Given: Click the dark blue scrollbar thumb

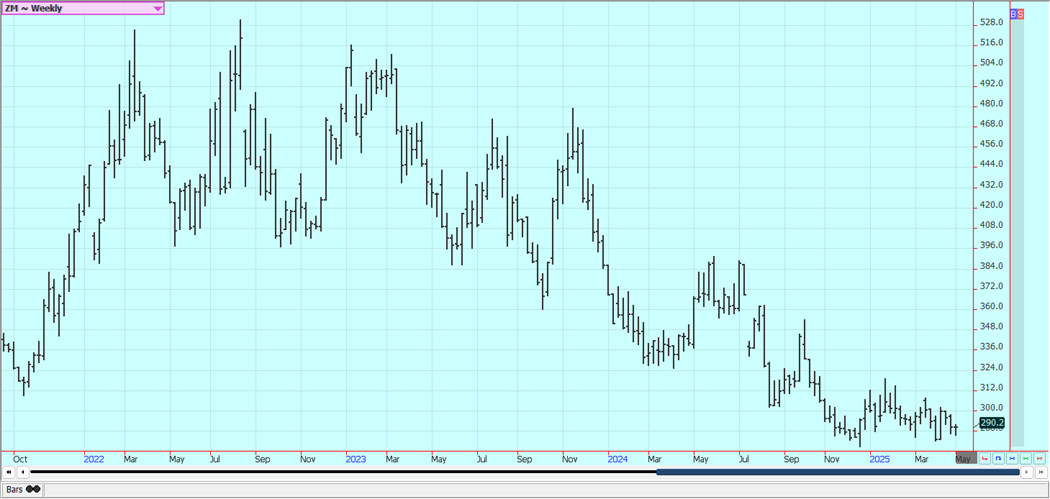Looking at the screenshot, I should point(838,472).
